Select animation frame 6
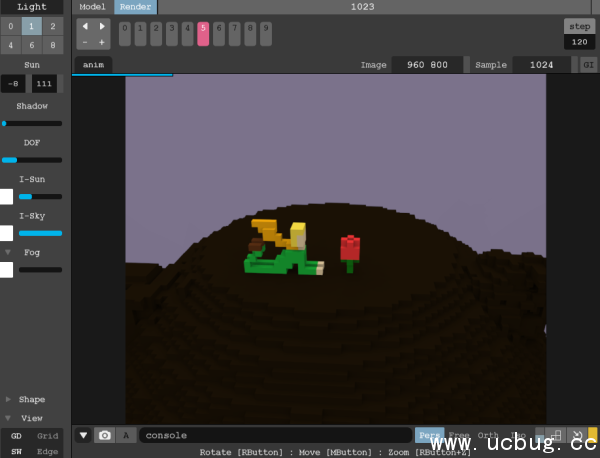 point(219,34)
